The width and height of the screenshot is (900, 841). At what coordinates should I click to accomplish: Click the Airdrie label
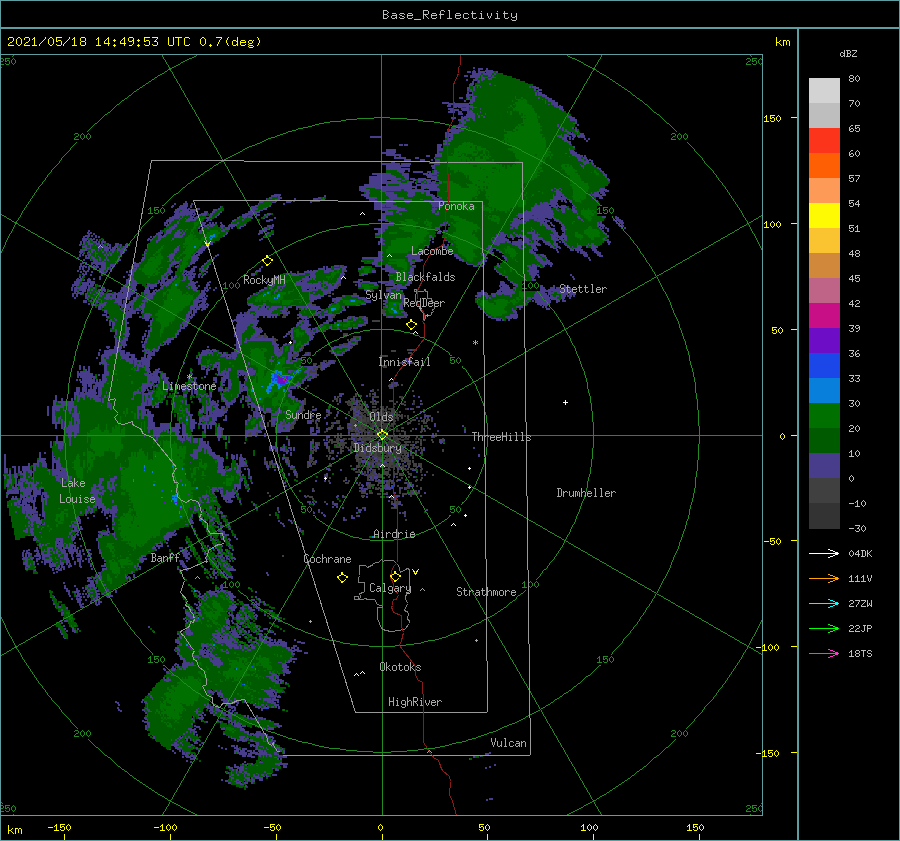click(x=394, y=534)
